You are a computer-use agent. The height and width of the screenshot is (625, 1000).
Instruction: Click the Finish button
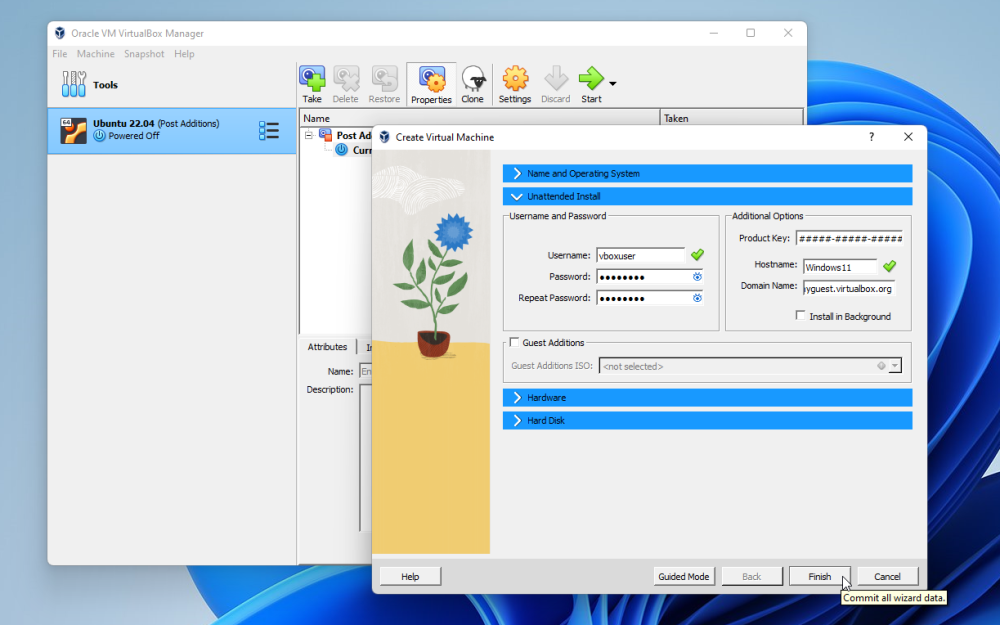point(819,576)
